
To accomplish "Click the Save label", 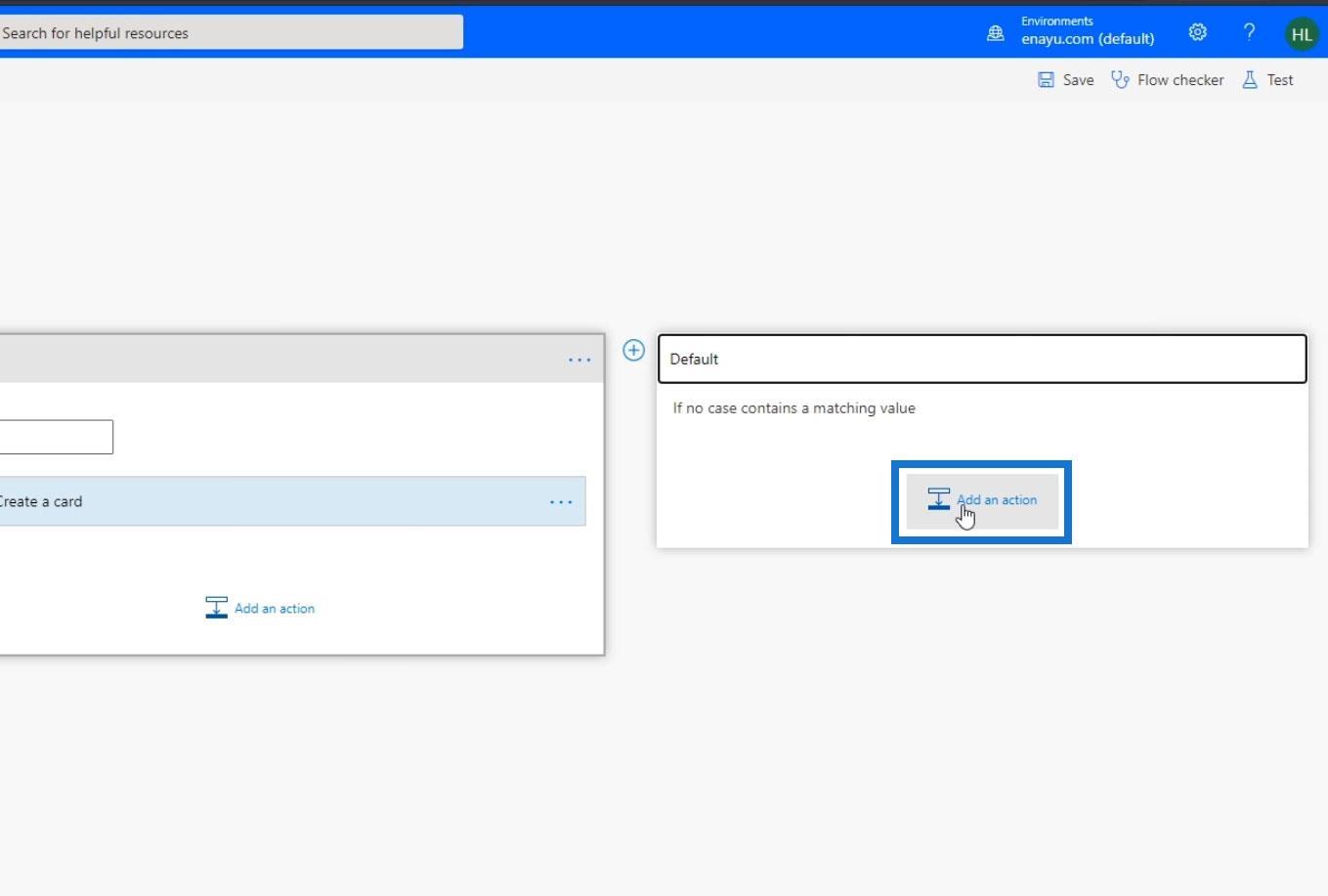I will pyautogui.click(x=1078, y=80).
